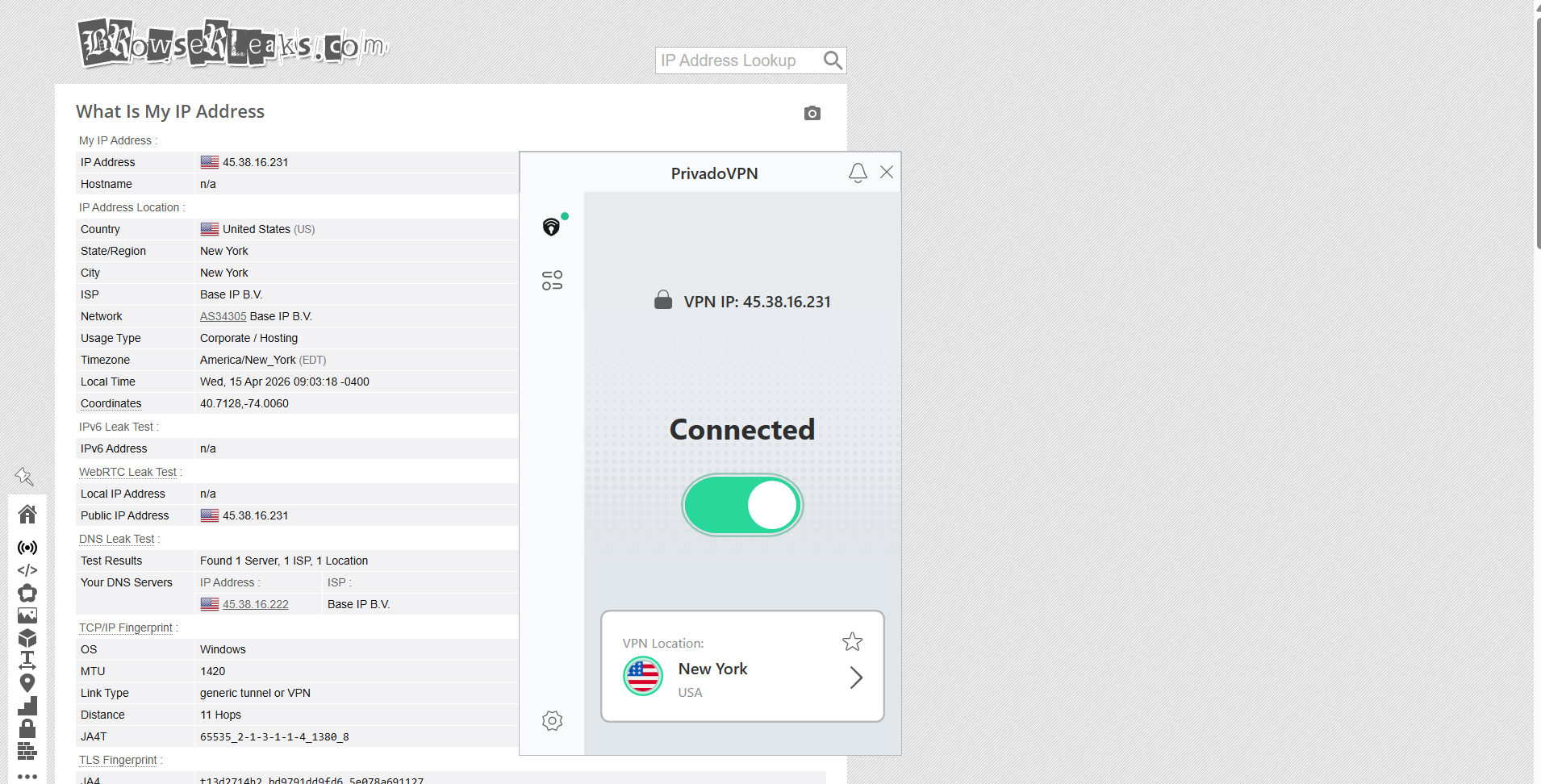Go to the home icon in sidebar
Viewport: 1541px width, 784px height.
click(27, 514)
